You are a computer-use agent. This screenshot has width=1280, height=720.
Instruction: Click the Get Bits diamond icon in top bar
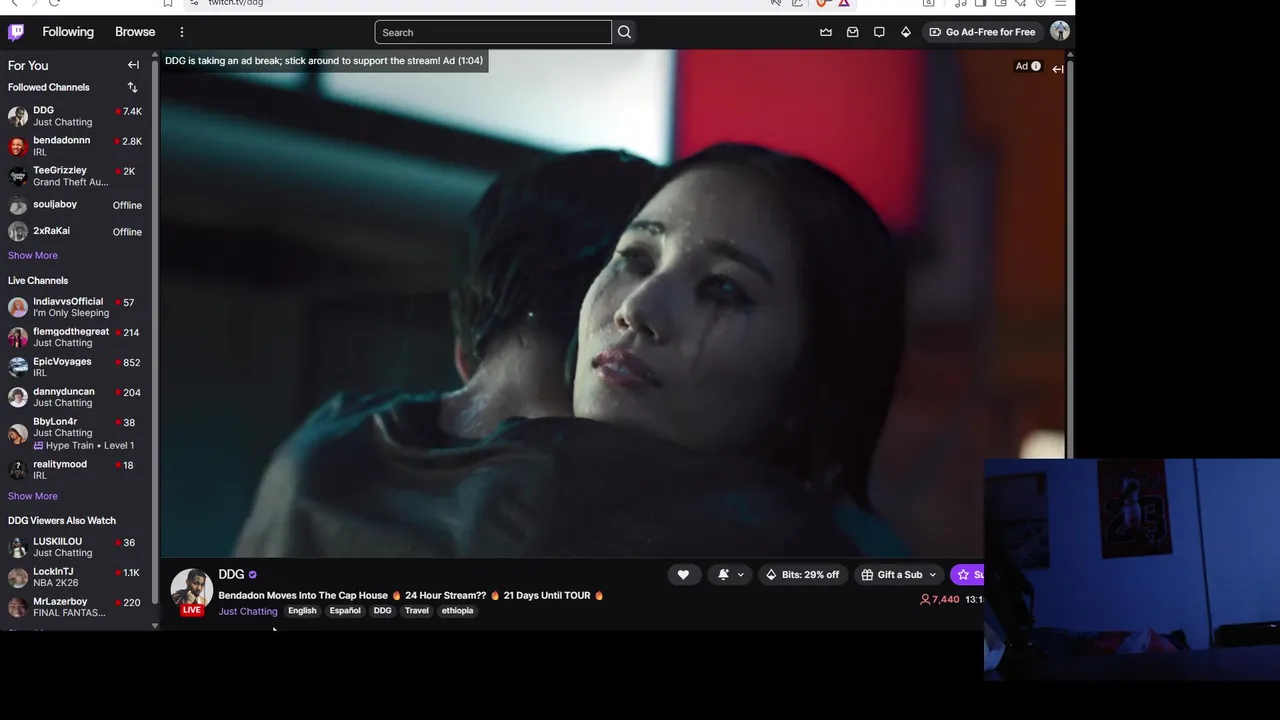click(906, 32)
